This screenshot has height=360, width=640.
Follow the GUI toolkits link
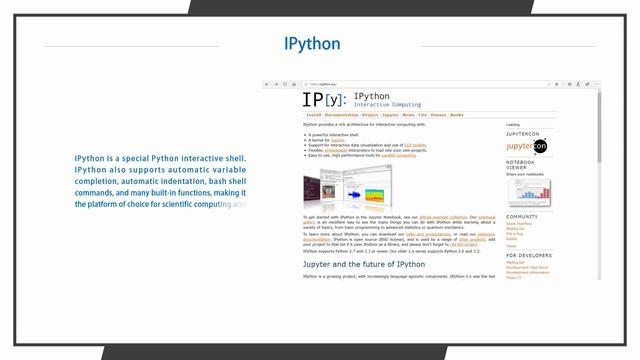(415, 145)
